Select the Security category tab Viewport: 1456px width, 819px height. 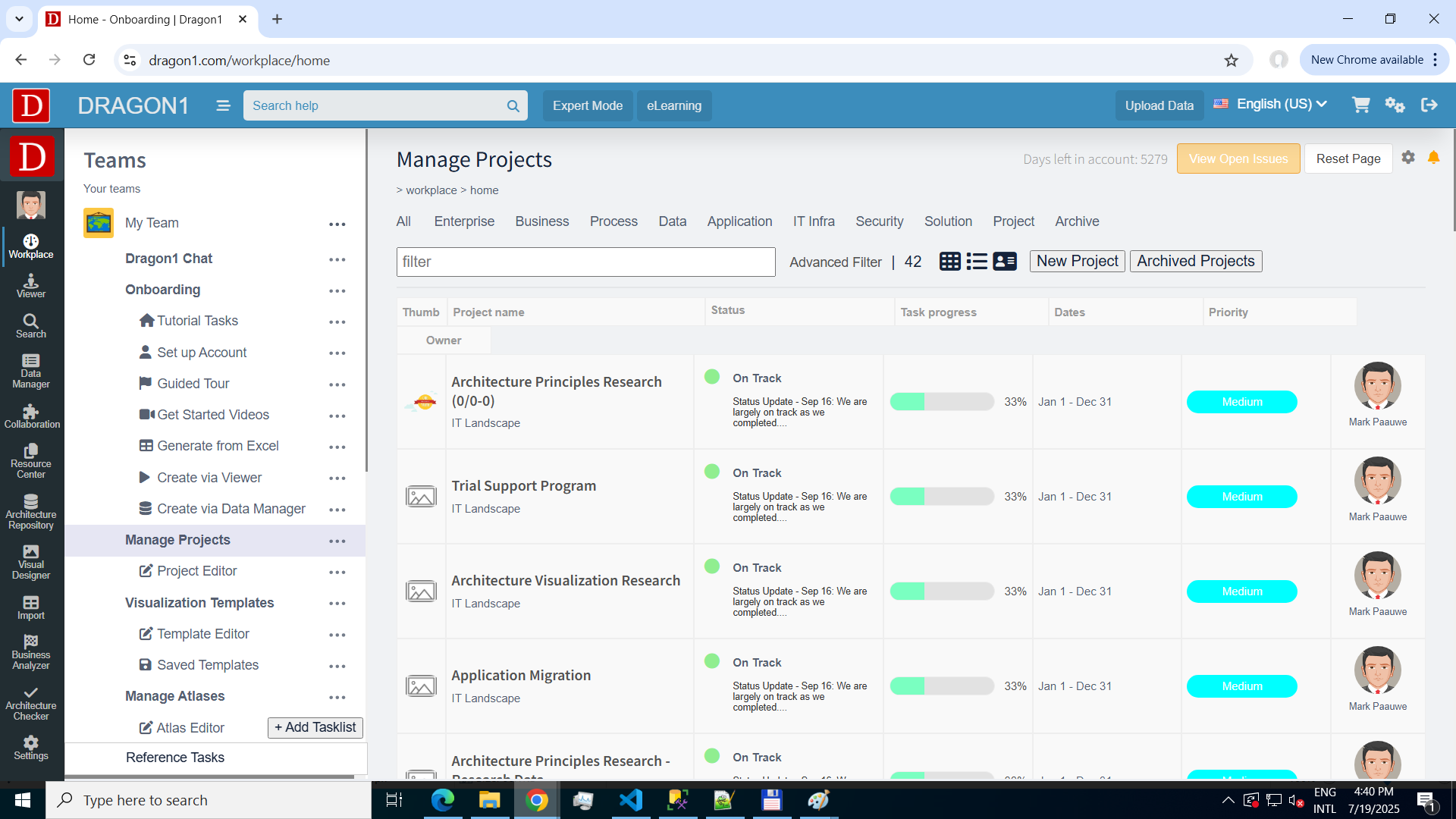point(880,221)
